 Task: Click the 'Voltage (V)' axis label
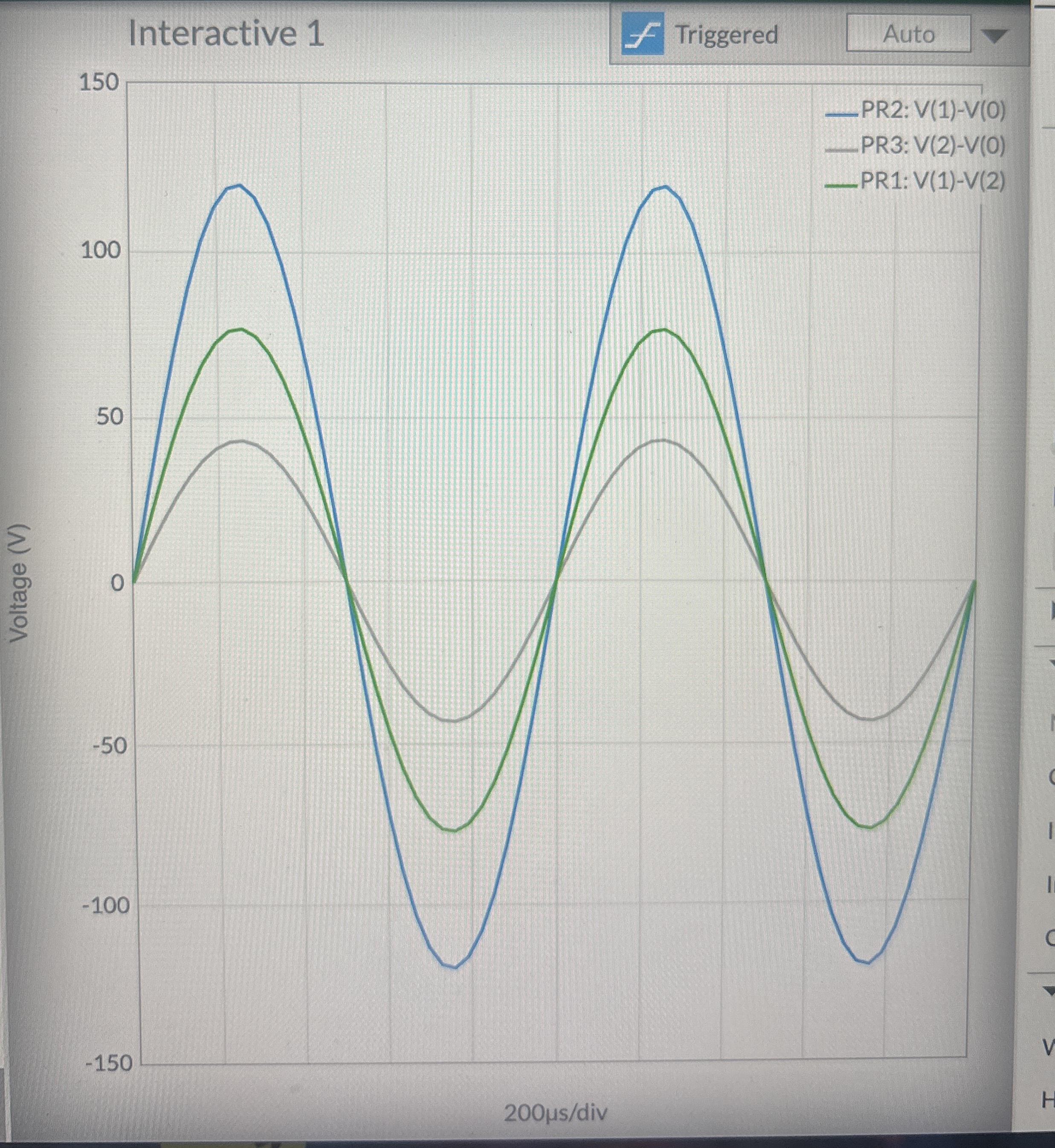pos(19,583)
